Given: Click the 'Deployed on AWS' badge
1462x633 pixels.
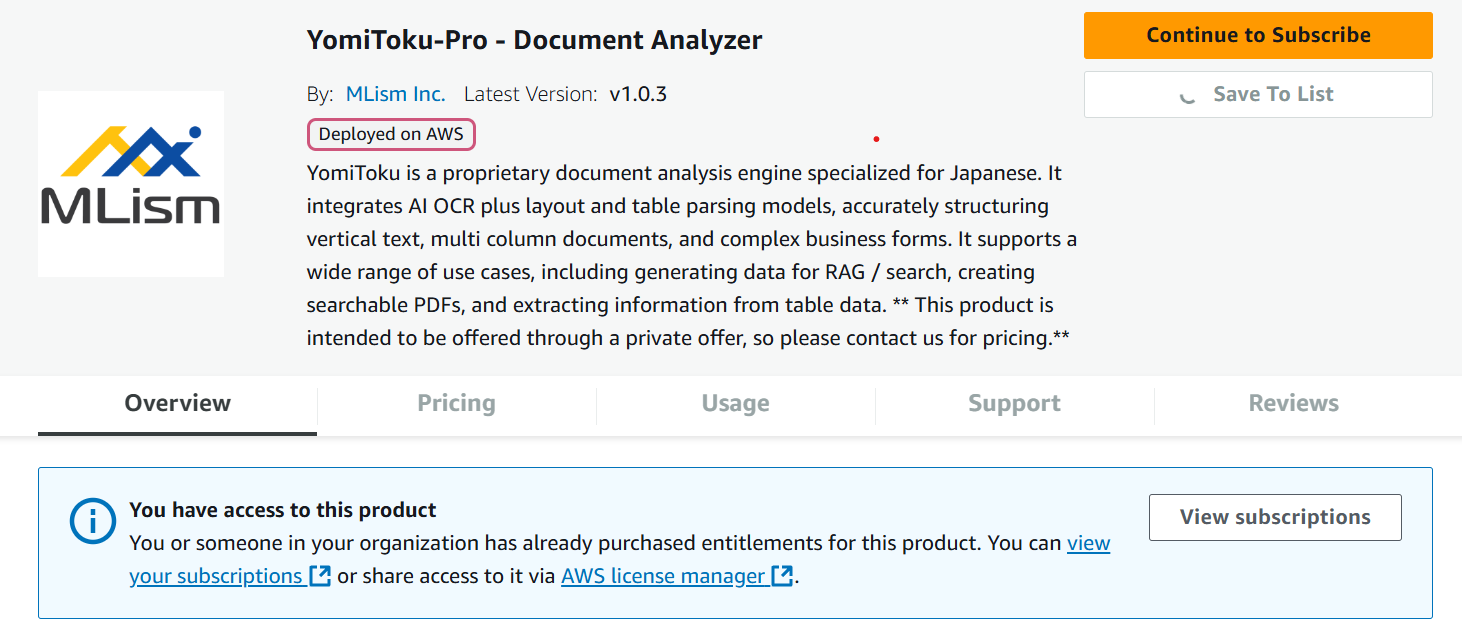Looking at the screenshot, I should [x=391, y=134].
